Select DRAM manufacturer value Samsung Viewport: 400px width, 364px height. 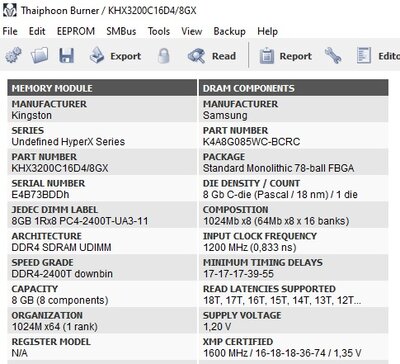tap(225, 115)
